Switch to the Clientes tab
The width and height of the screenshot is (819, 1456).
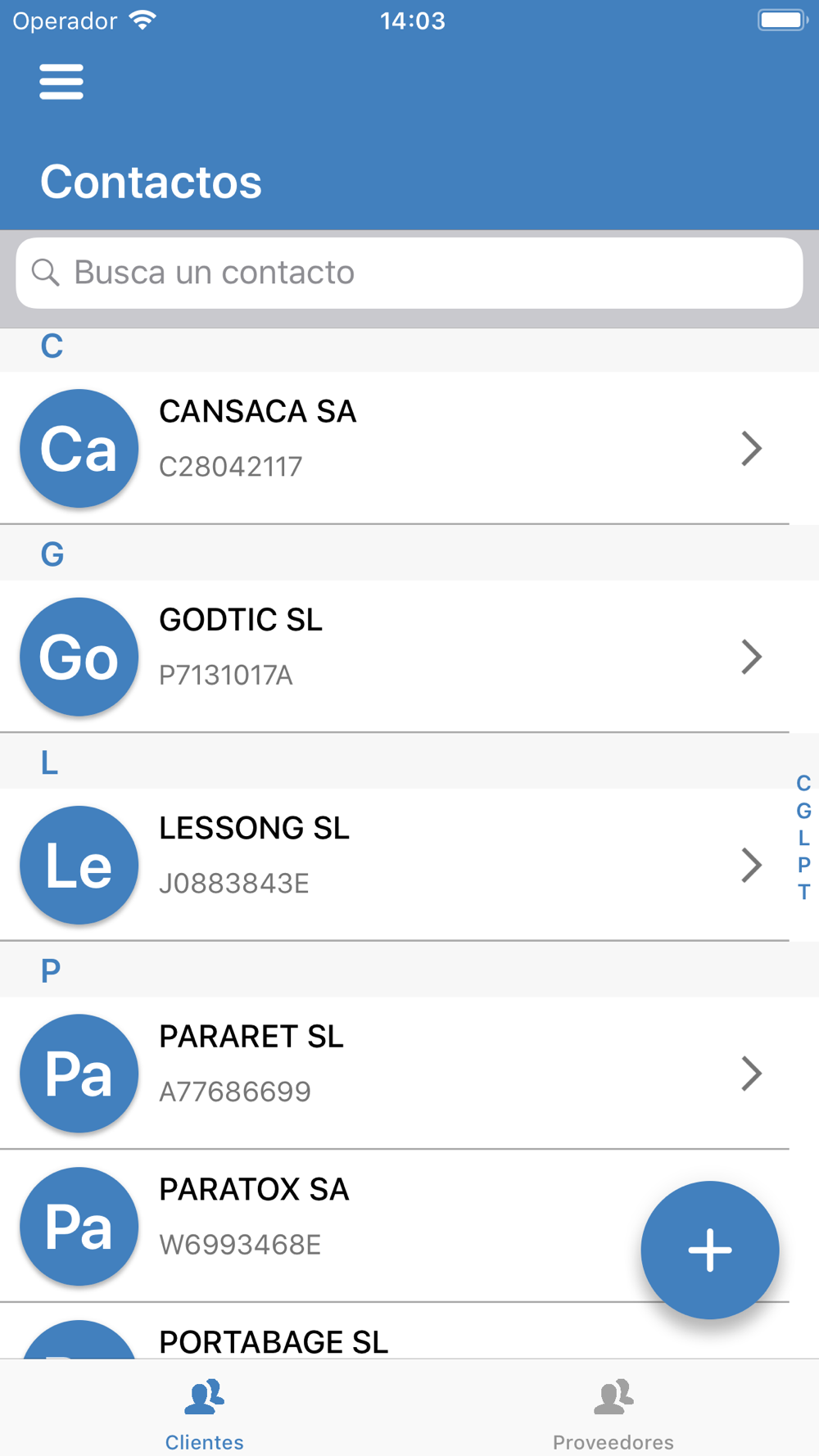tap(205, 1413)
